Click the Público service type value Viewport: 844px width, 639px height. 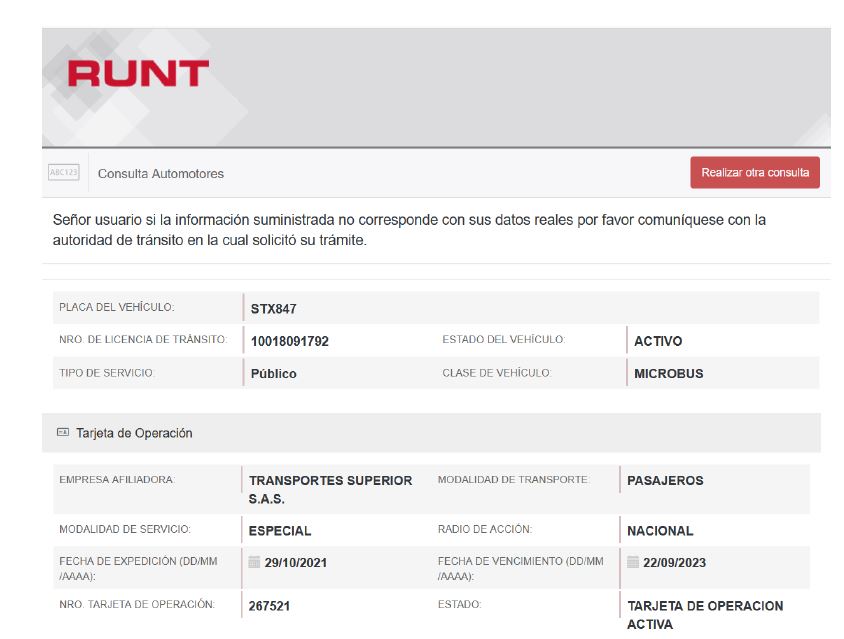[273, 374]
